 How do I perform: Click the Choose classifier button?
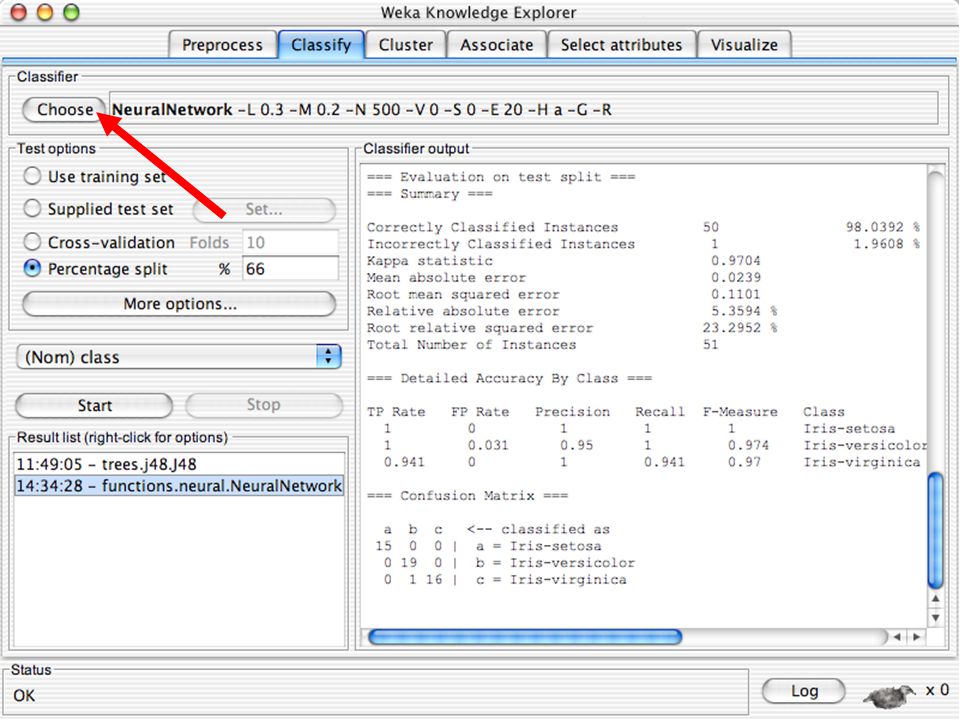point(64,110)
